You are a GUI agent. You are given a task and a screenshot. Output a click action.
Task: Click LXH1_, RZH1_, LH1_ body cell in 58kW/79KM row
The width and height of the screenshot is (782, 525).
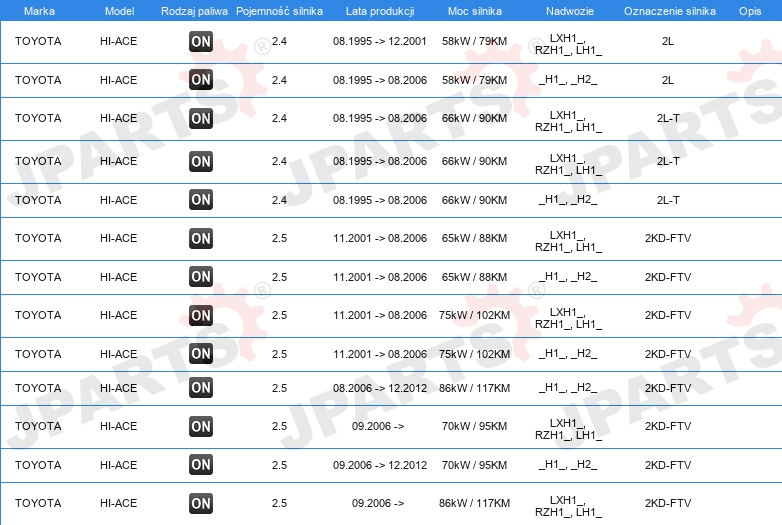click(569, 44)
